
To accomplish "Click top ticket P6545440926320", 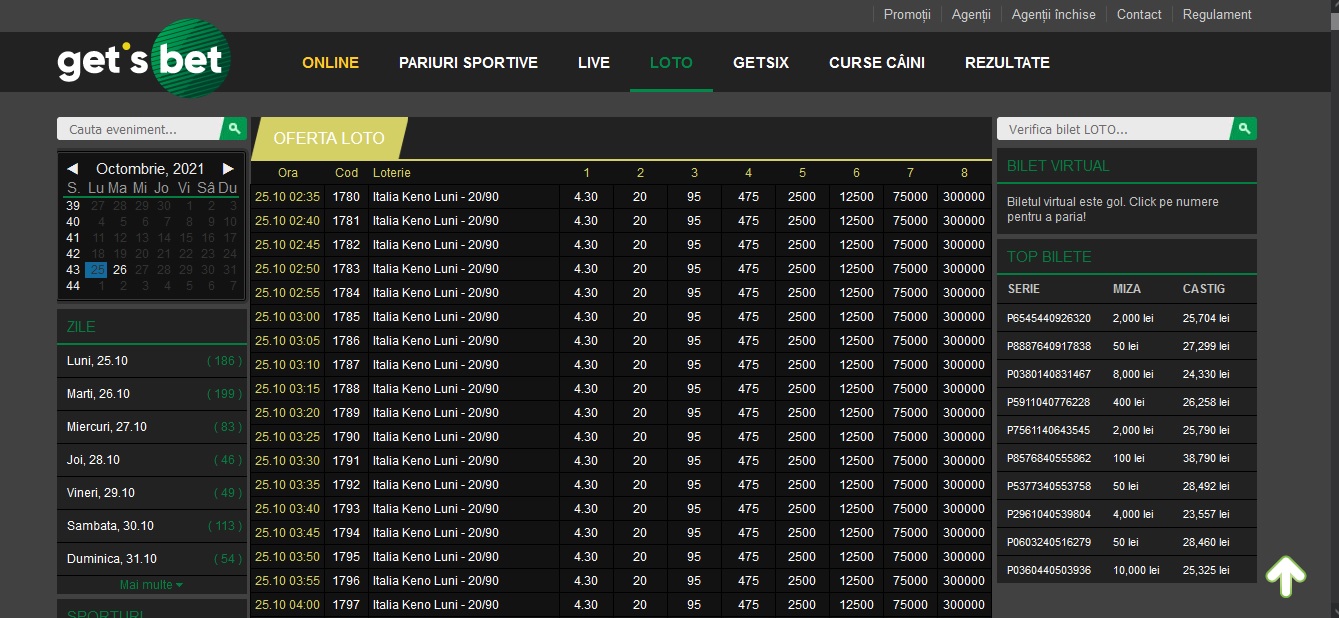I will pos(1049,318).
